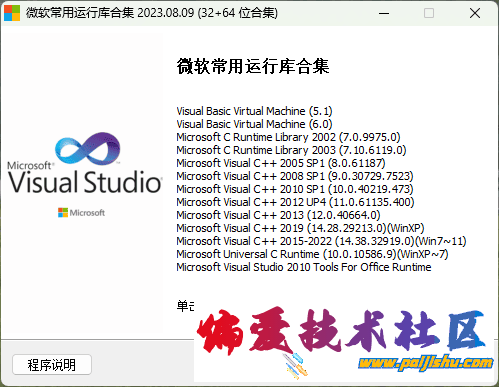The width and height of the screenshot is (499, 387).
Task: Minimize the 微软常用运行库合集 installer window
Action: [x=384, y=13]
